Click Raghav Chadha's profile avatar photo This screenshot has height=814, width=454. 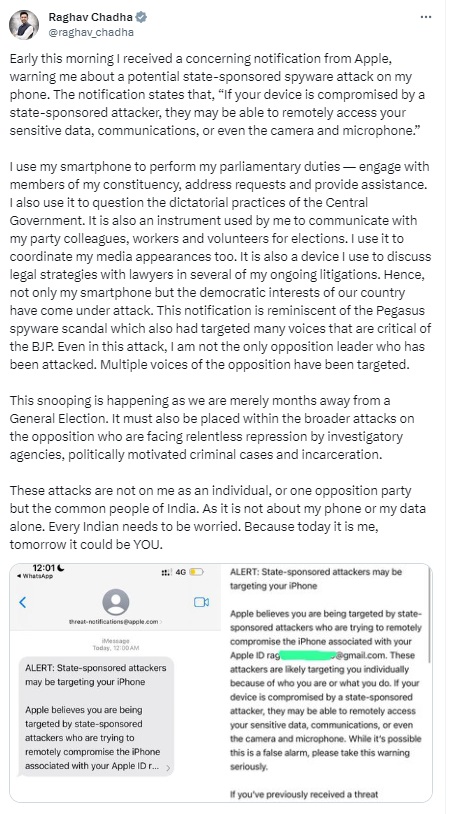pos(24,25)
